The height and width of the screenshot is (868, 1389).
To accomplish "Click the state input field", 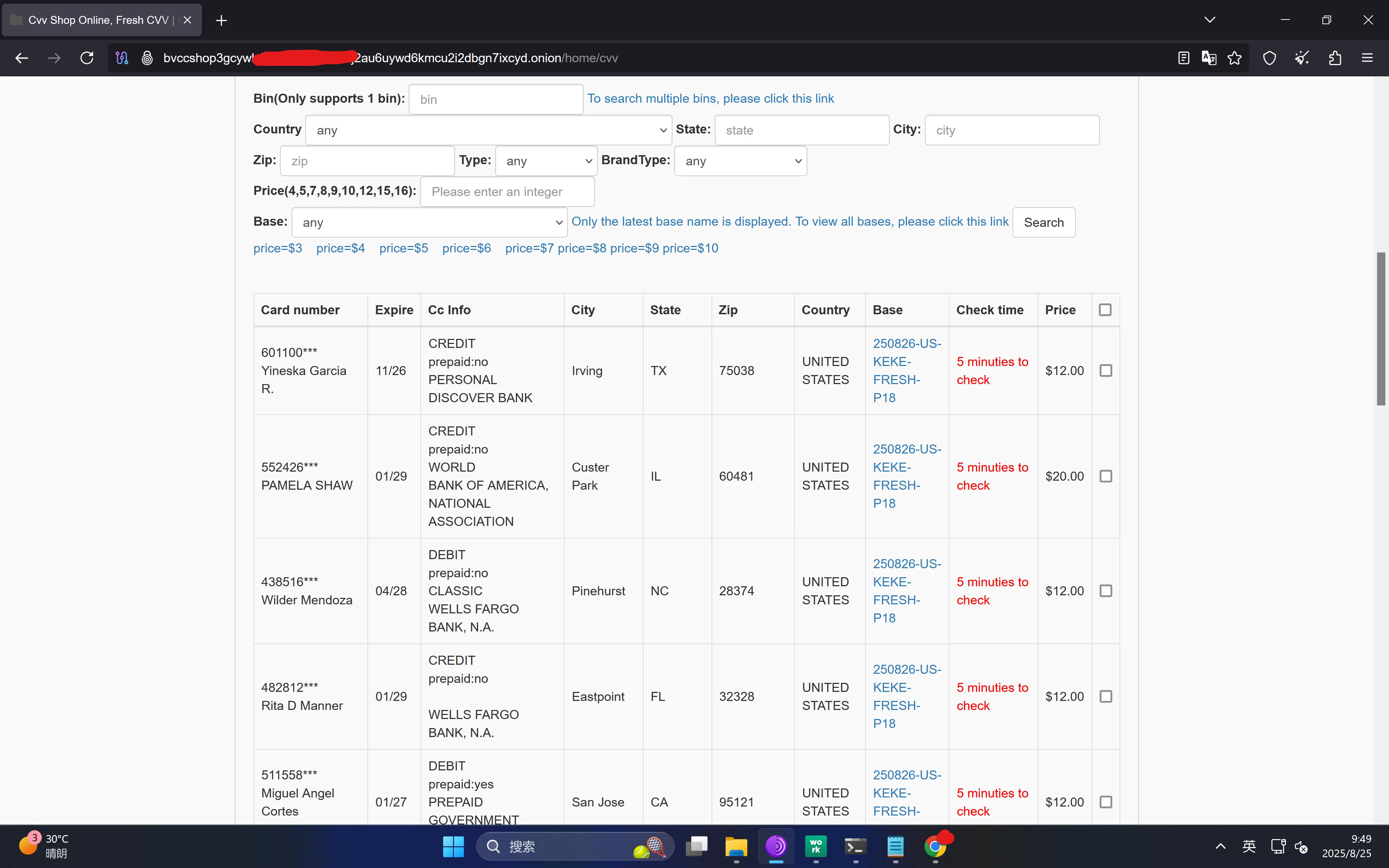I will [x=802, y=130].
